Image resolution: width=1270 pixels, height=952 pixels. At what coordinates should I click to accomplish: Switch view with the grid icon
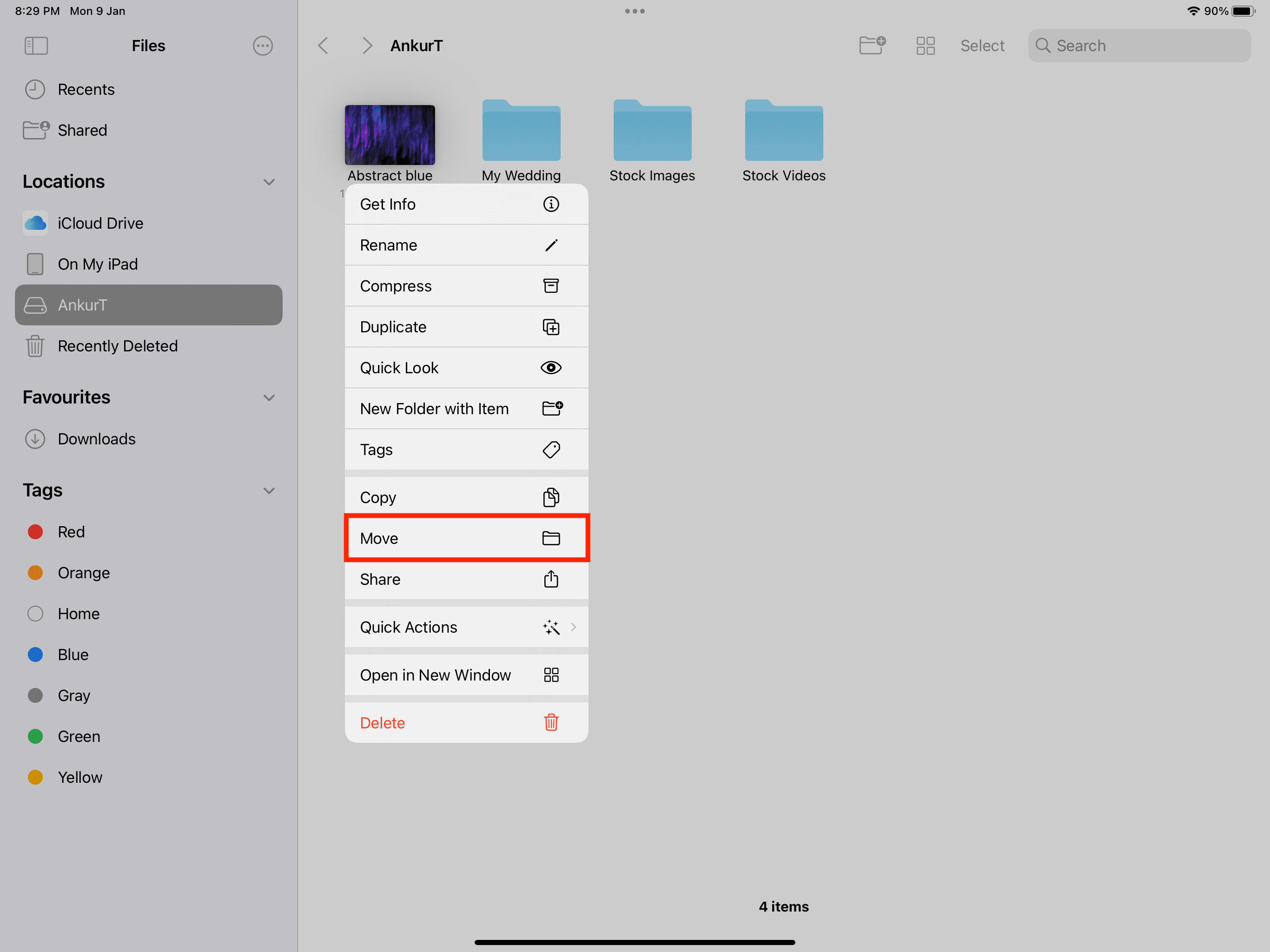(x=926, y=46)
